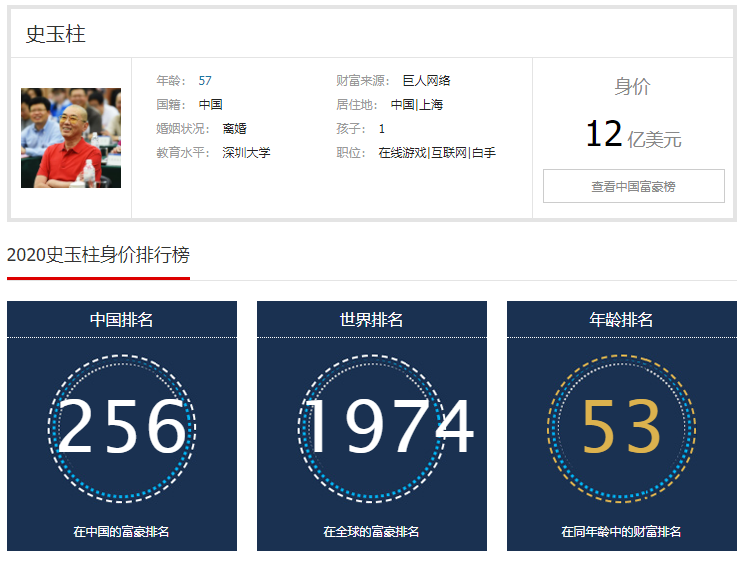748x562 pixels.
Task: Click the 256 China ranking circle
Action: tap(122, 428)
